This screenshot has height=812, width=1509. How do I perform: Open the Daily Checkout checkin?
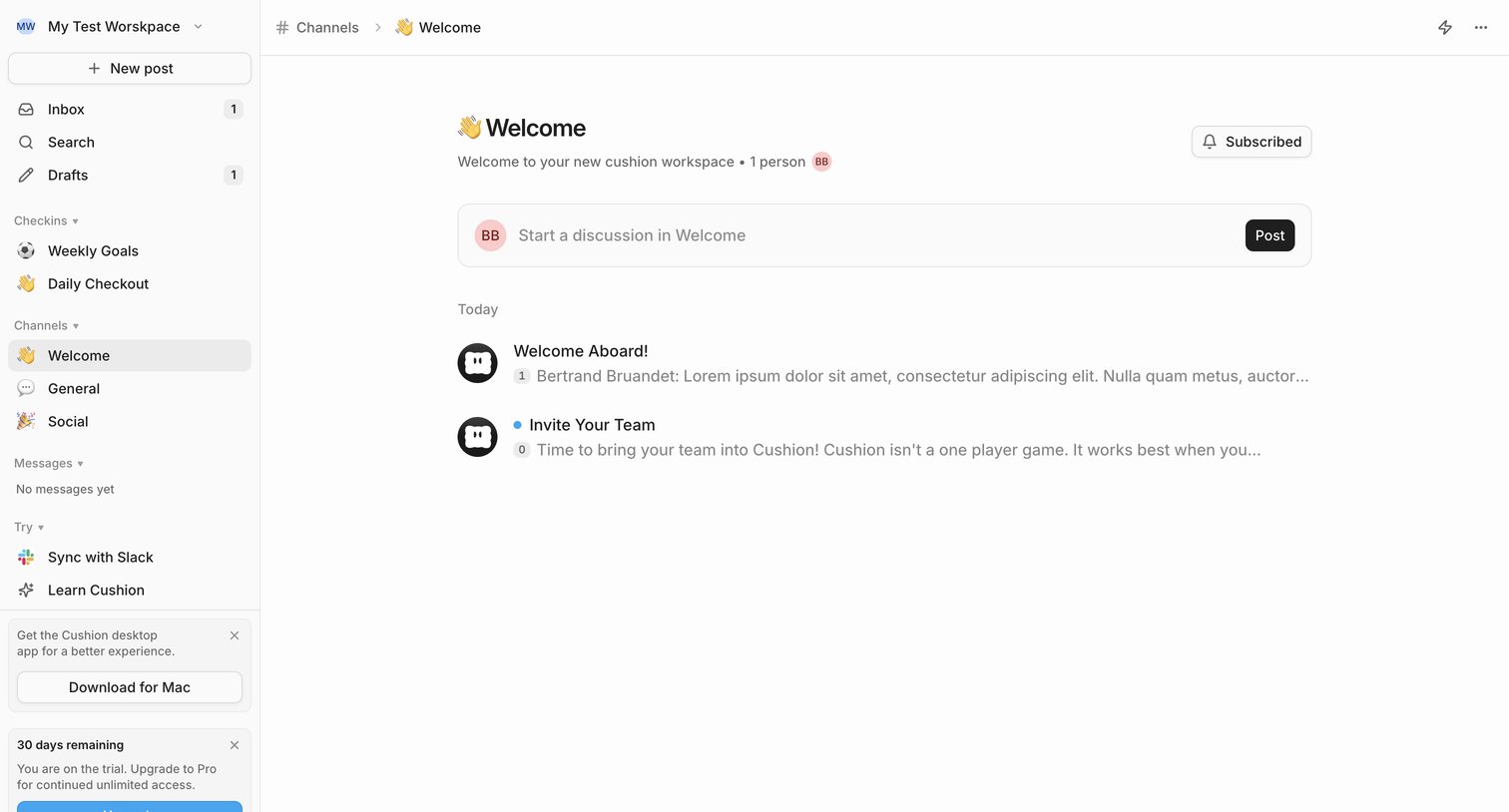pos(130,284)
